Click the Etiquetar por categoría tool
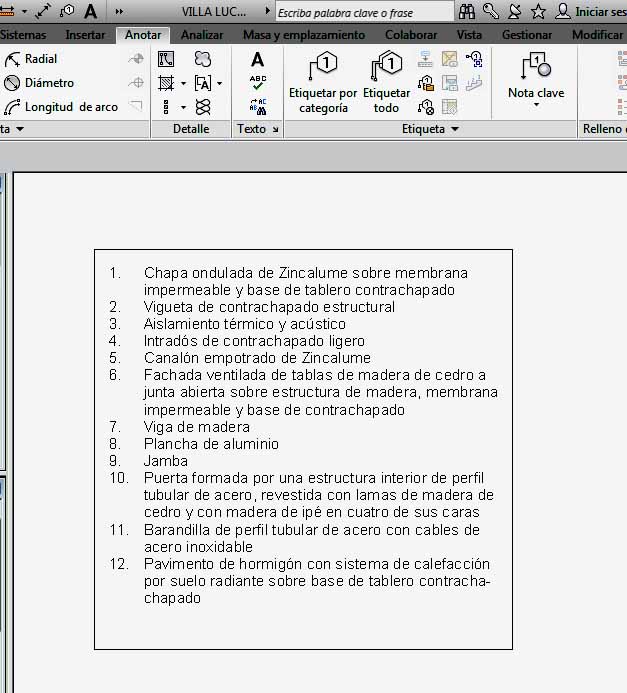Screen dimensions: 627x693 322,82
